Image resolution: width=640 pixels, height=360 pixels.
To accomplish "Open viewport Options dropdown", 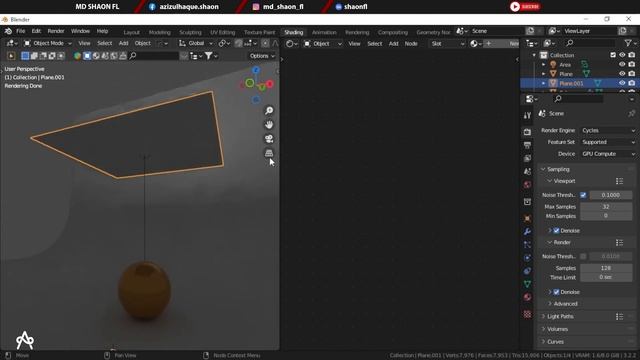I will (262, 56).
